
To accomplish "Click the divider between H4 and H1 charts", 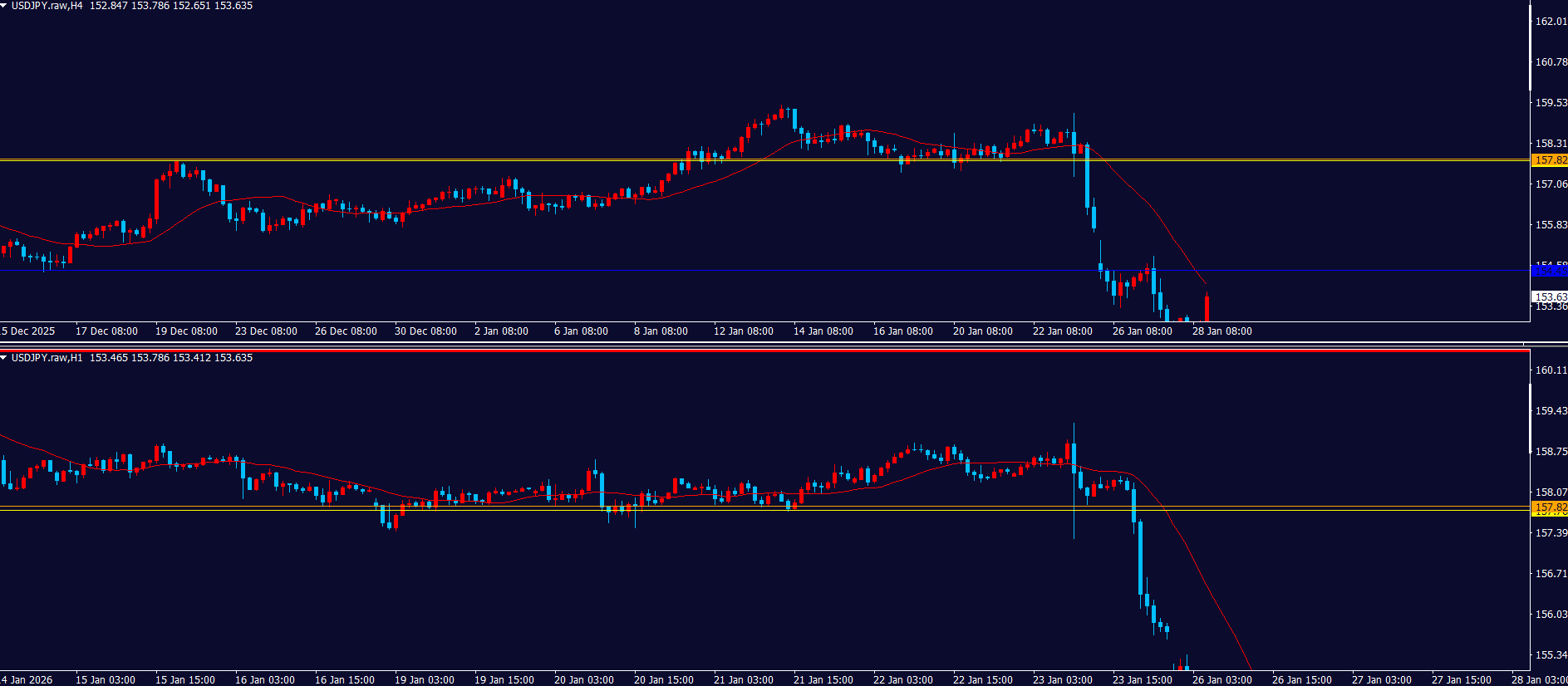I will [x=748, y=344].
